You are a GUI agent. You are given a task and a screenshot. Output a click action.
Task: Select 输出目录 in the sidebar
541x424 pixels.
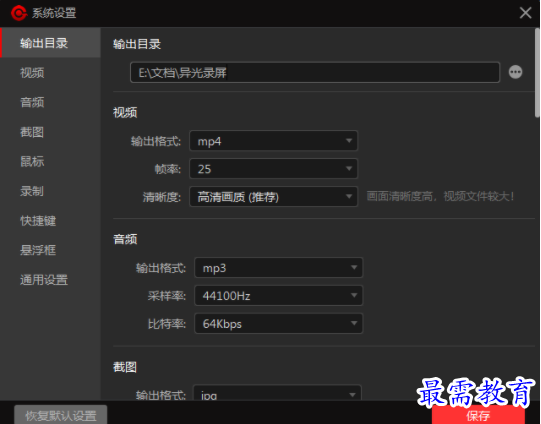(50, 43)
